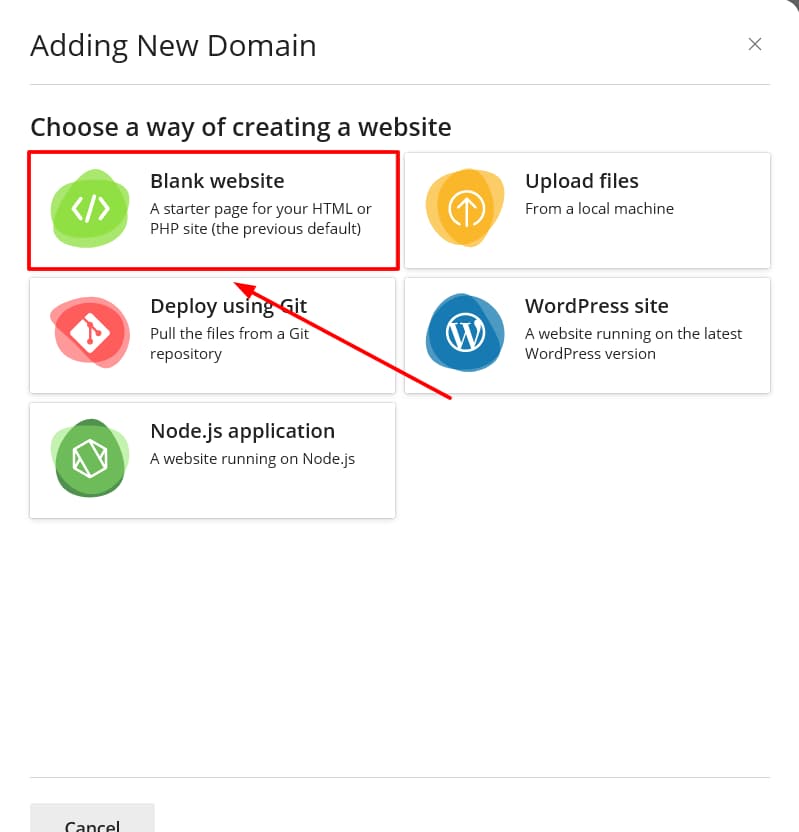Image resolution: width=799 pixels, height=832 pixels.
Task: Click 'Pull the files from a Git repository' text
Action: point(229,344)
